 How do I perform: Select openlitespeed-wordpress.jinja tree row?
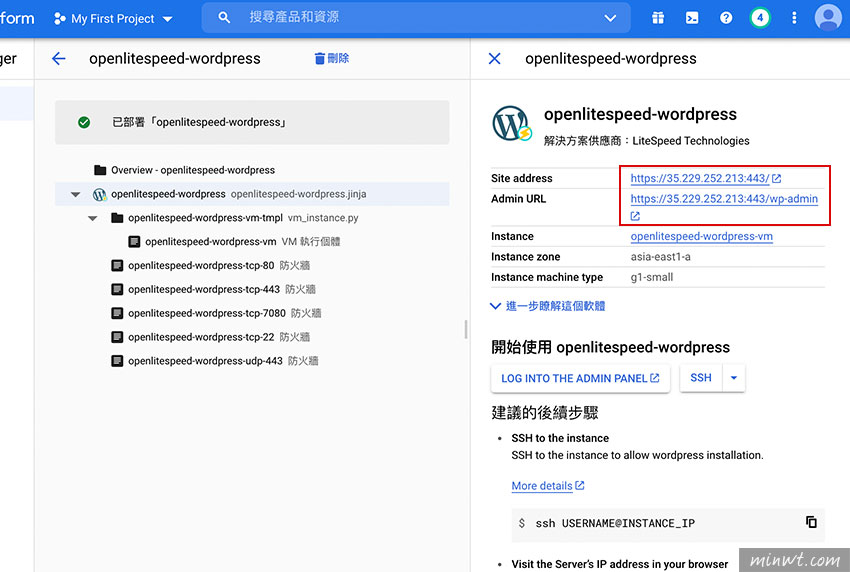pos(252,194)
